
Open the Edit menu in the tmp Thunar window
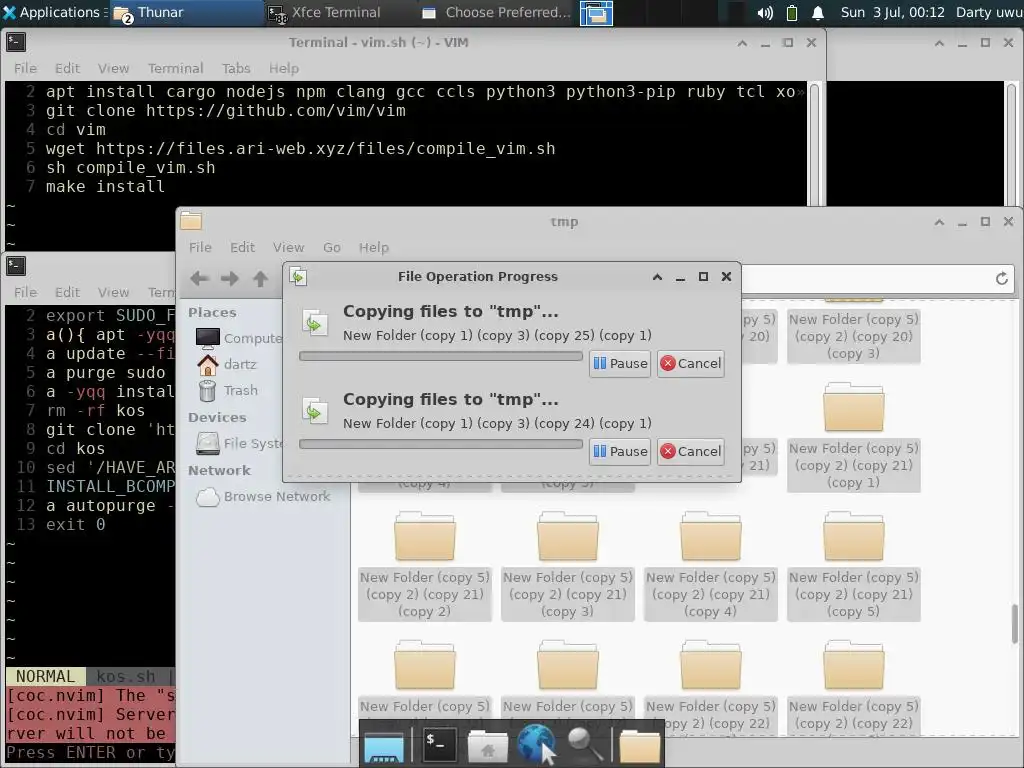[x=242, y=248]
